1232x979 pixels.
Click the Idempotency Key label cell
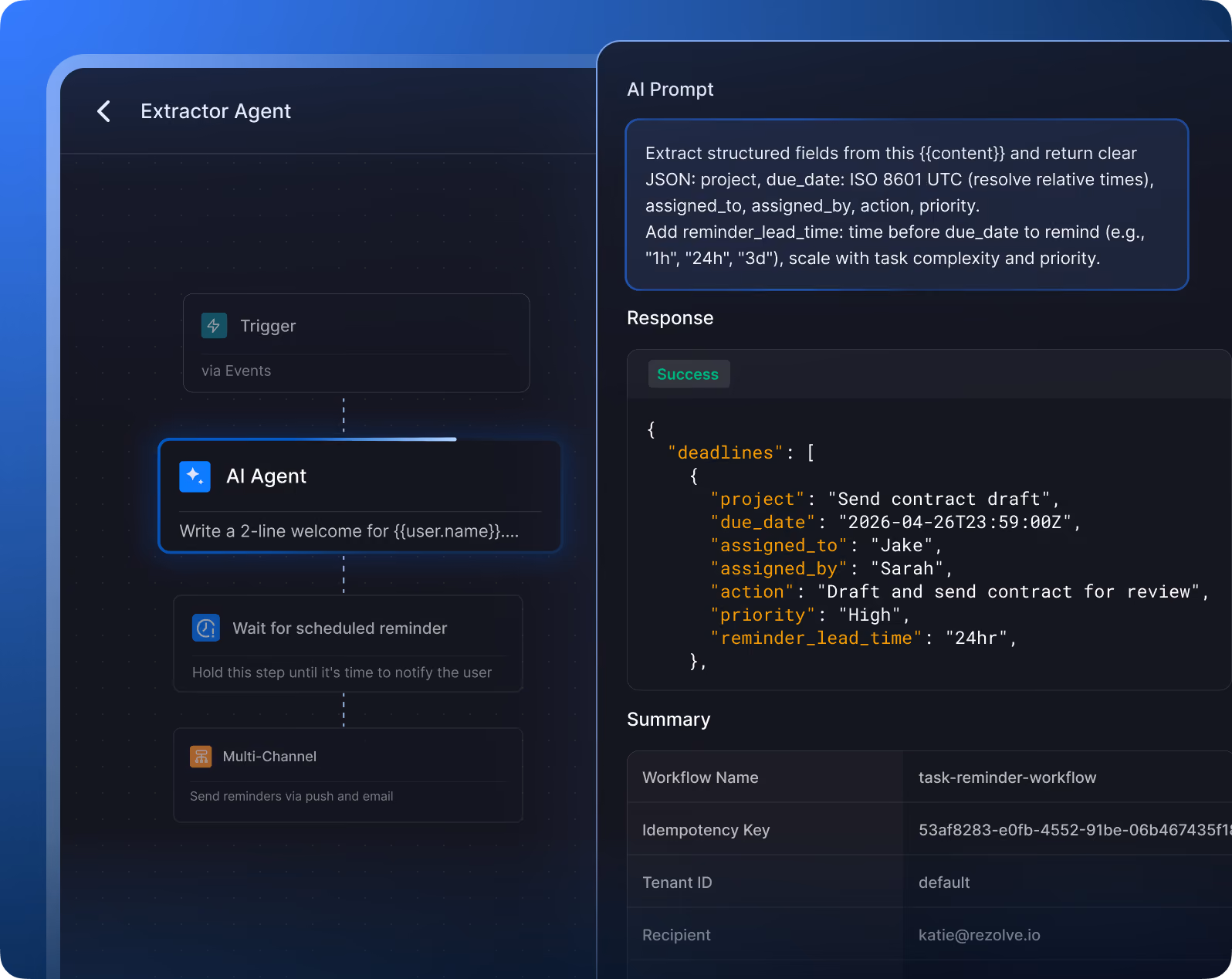(765, 830)
